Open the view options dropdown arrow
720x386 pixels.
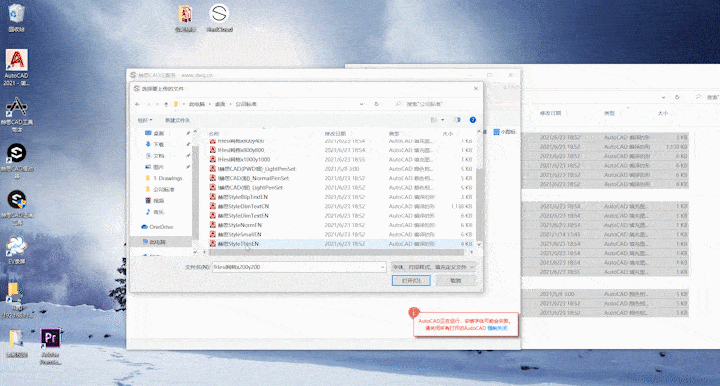[x=443, y=120]
